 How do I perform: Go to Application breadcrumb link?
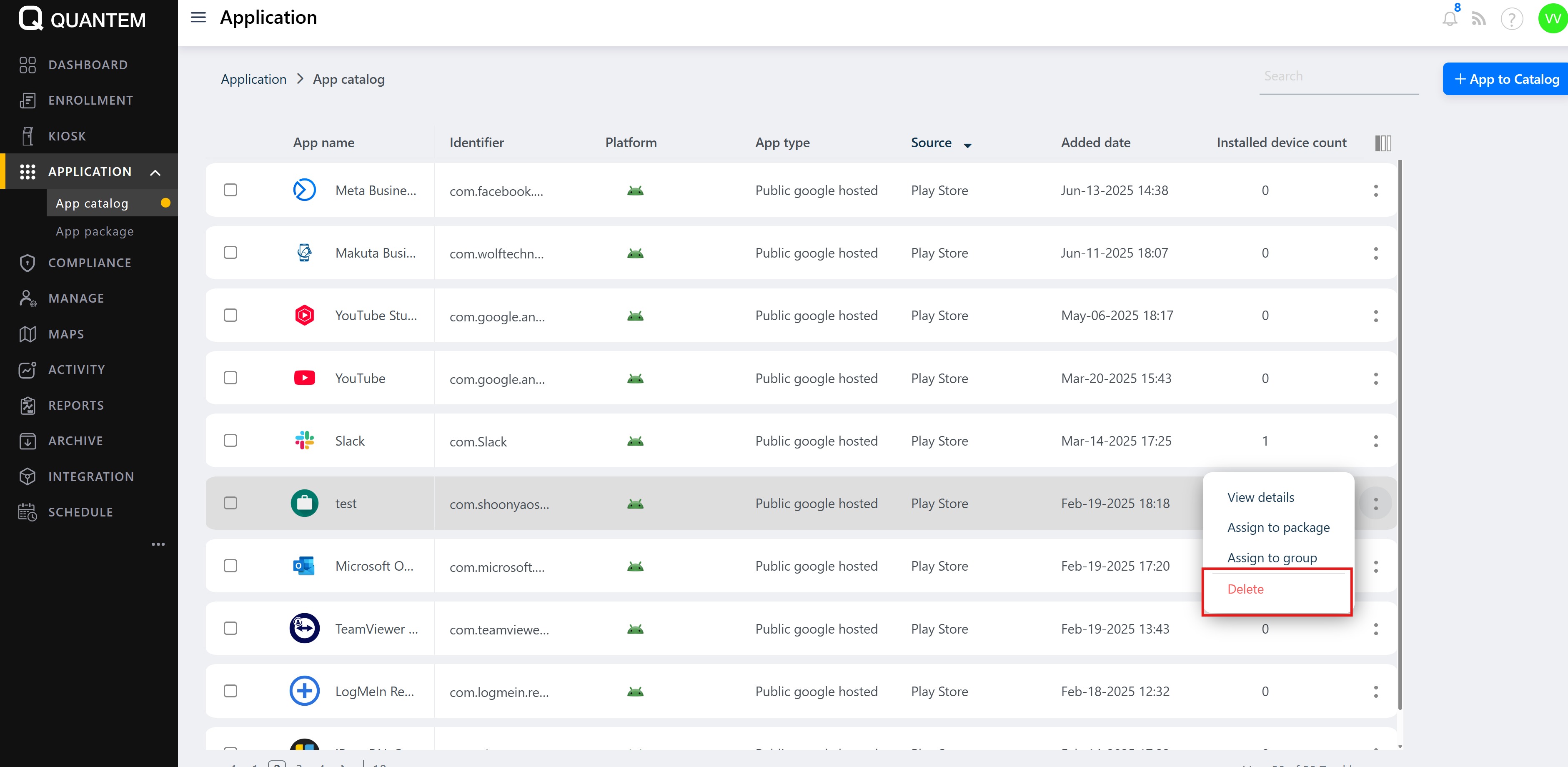tap(253, 79)
